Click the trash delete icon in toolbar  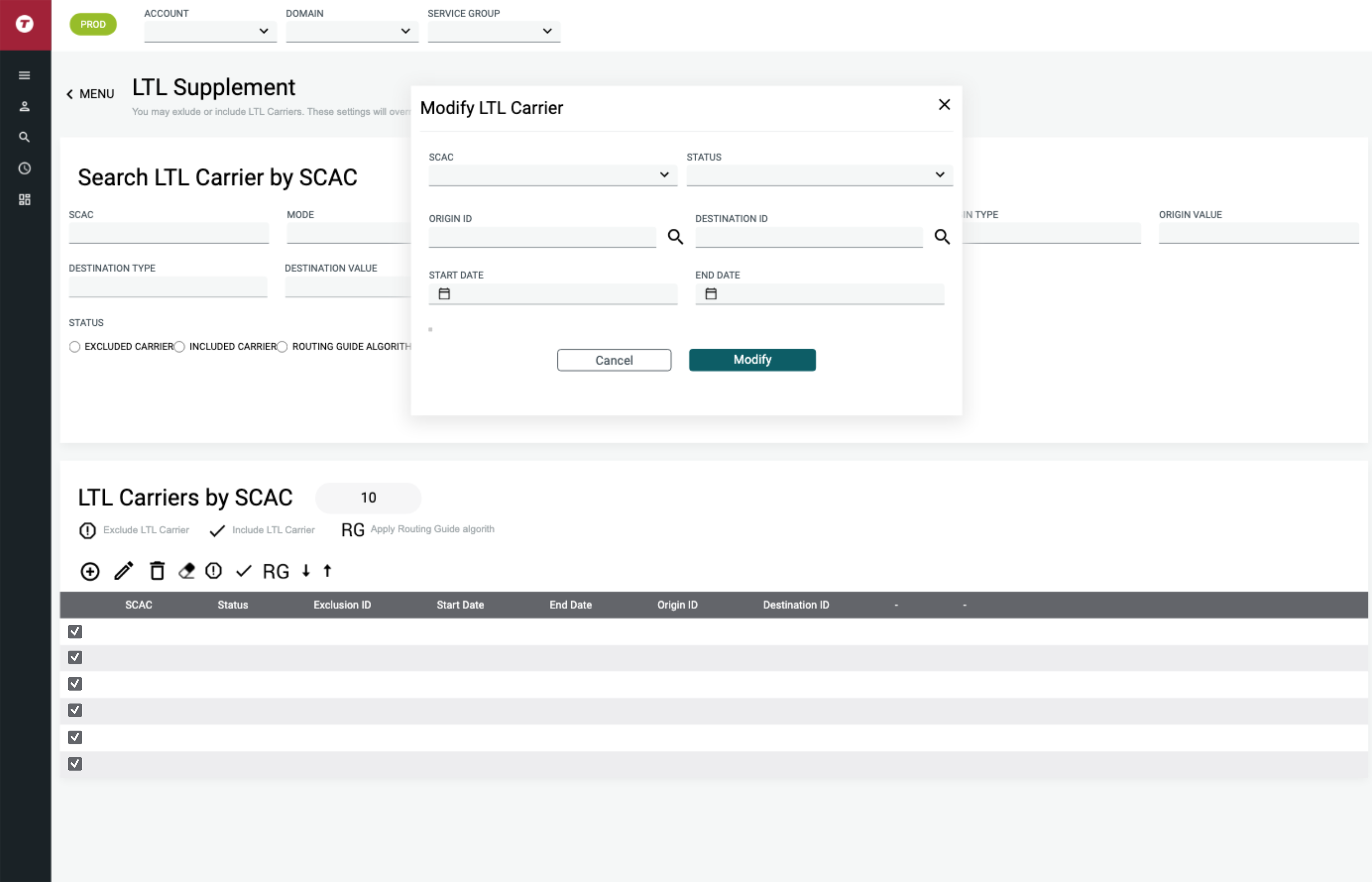(157, 570)
